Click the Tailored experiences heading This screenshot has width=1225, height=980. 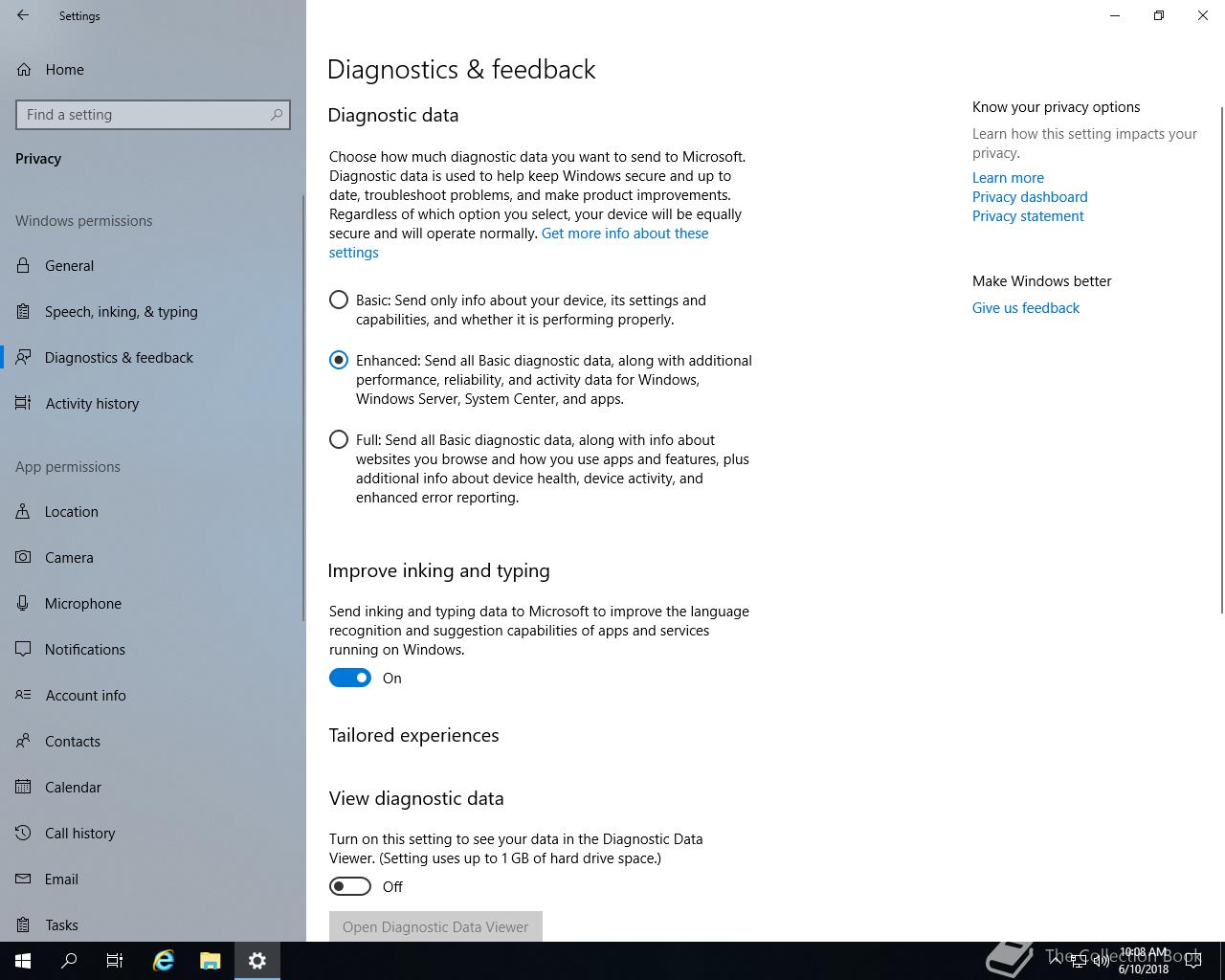413,735
